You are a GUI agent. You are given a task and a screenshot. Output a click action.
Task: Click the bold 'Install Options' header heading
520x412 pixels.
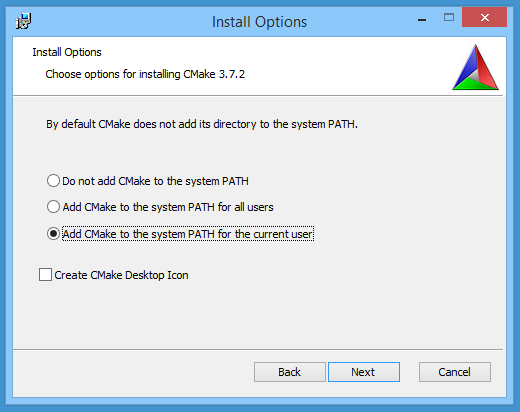[67, 52]
